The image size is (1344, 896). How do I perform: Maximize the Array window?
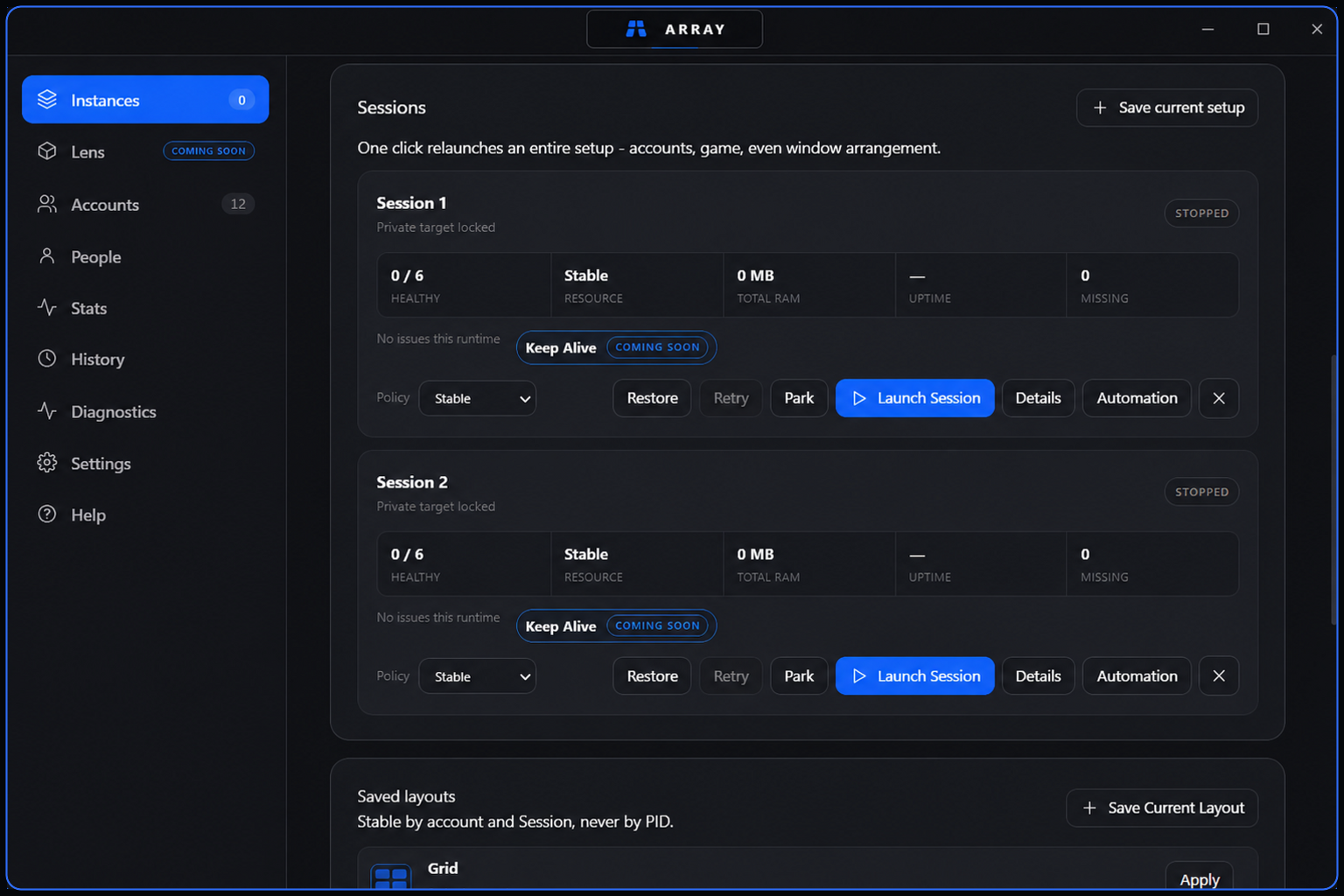pyautogui.click(x=1263, y=29)
